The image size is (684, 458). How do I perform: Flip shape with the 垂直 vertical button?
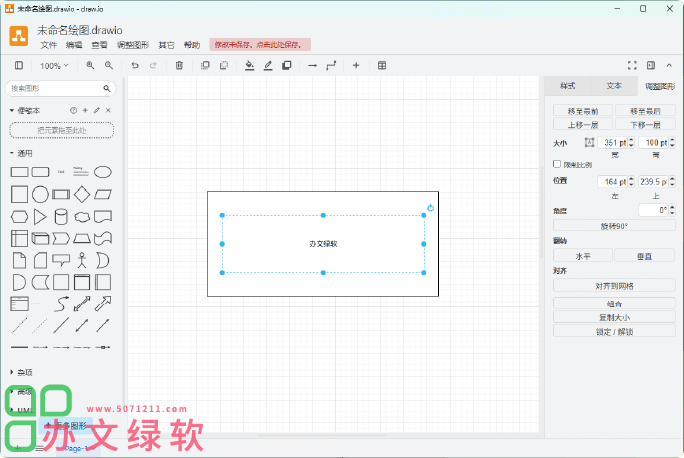point(644,256)
